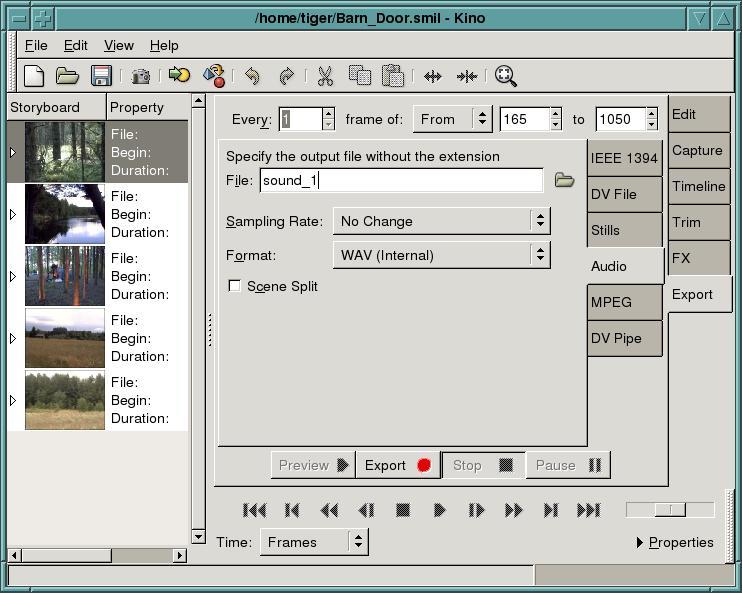Screen dimensions: 742x593
Task: Switch to the Timeline tab
Action: point(698,186)
